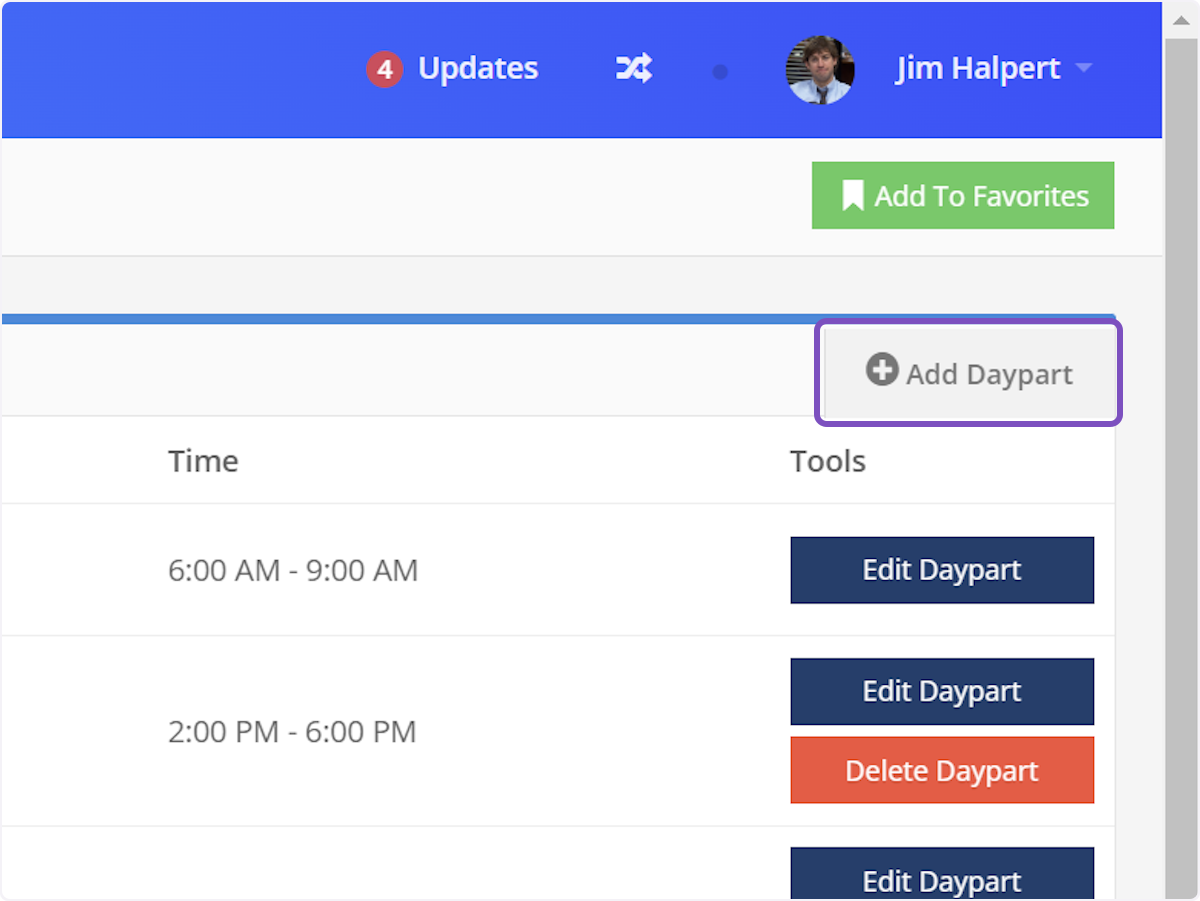Delete the 2:00 PM - 6:00 PM daypart
The image size is (1200, 901).
pyautogui.click(x=941, y=771)
